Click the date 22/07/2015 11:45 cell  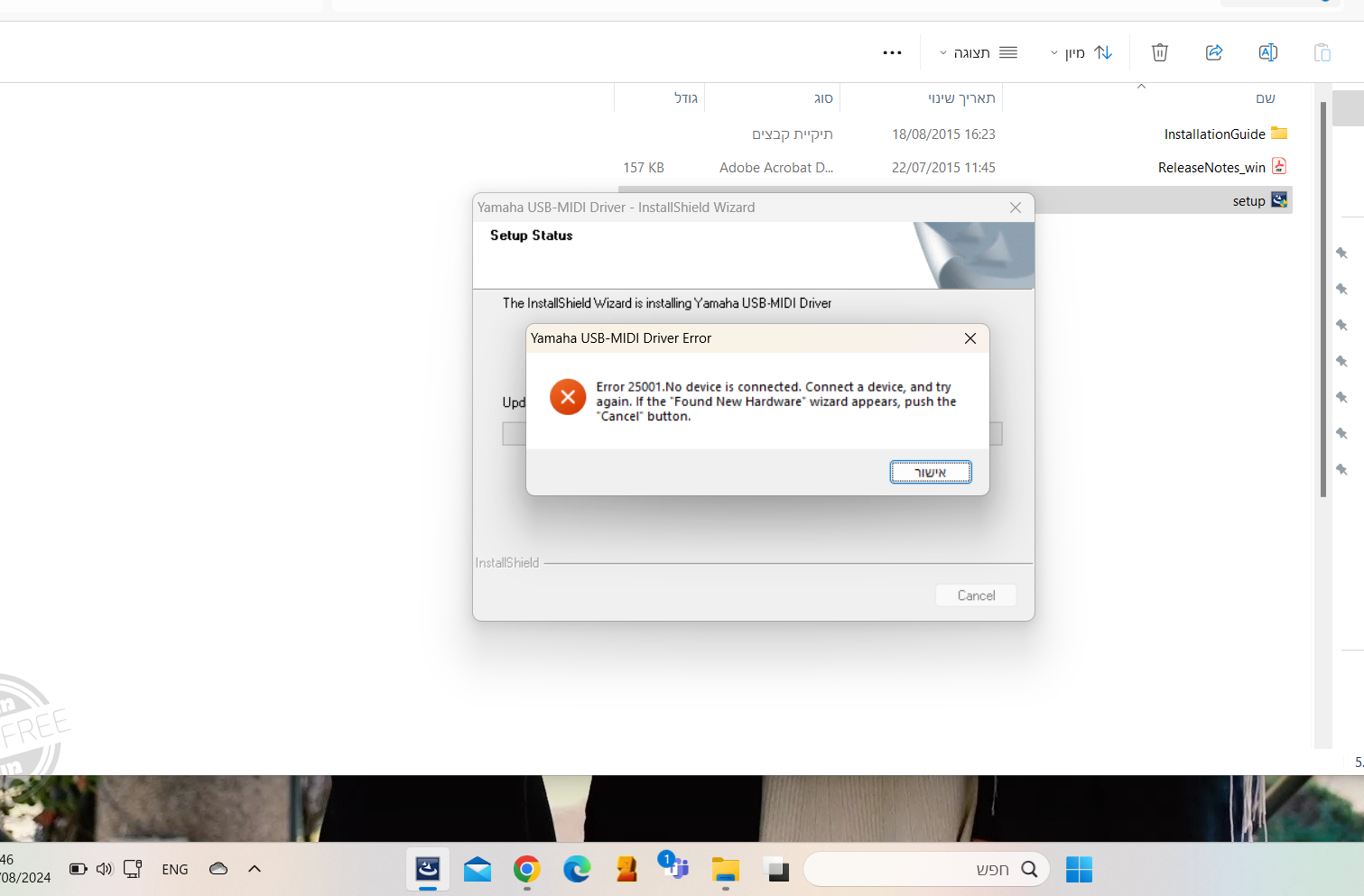point(943,168)
